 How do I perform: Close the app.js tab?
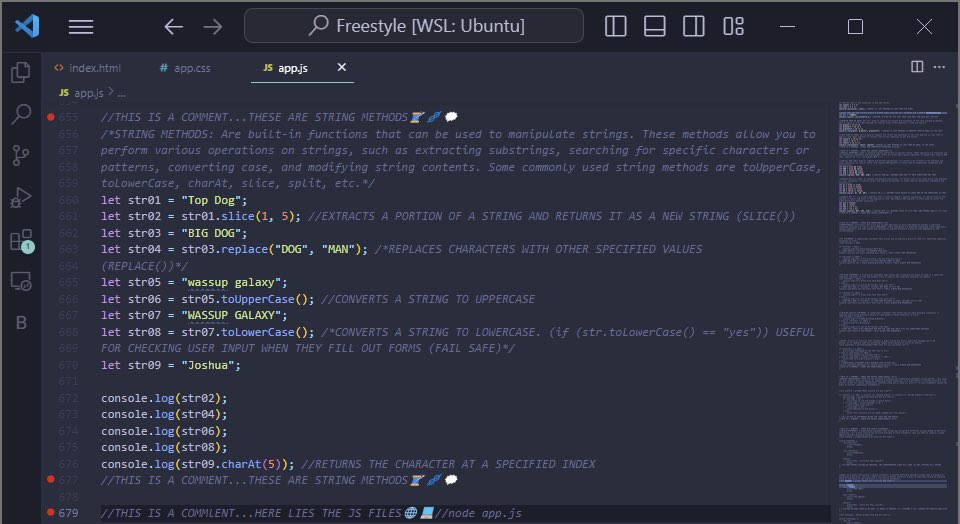pos(342,67)
